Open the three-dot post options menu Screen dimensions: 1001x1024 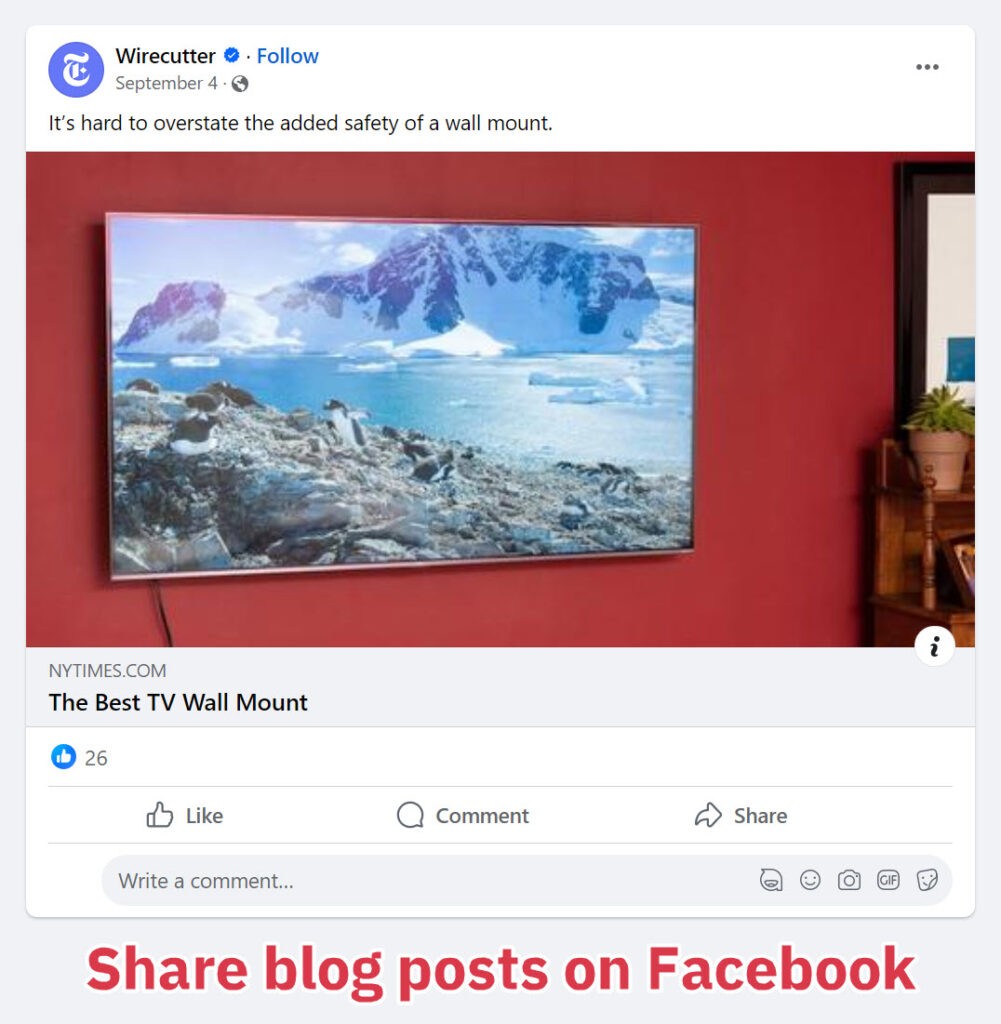click(927, 67)
